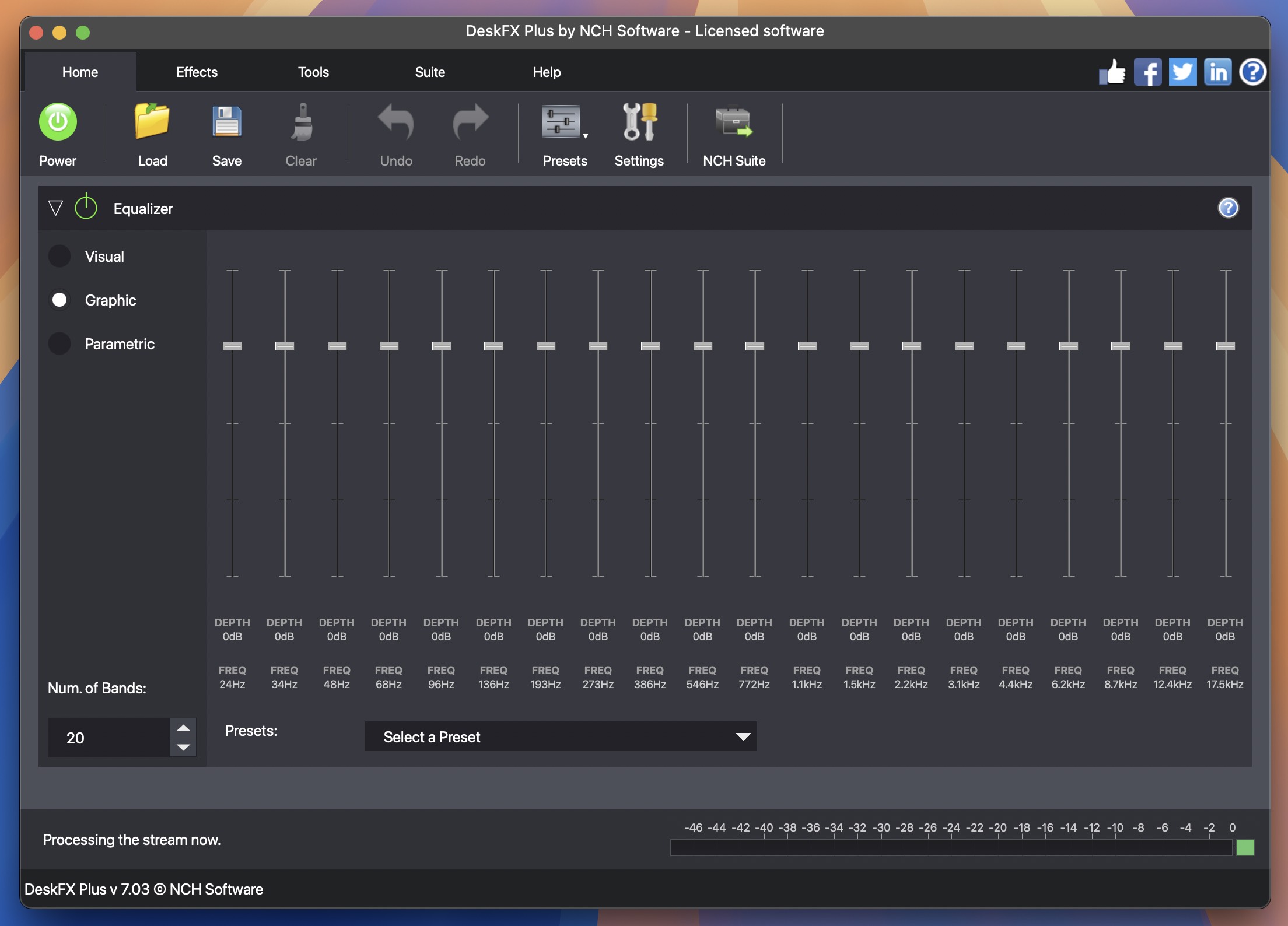
Task: Open the Presets panel icon
Action: 561,121
